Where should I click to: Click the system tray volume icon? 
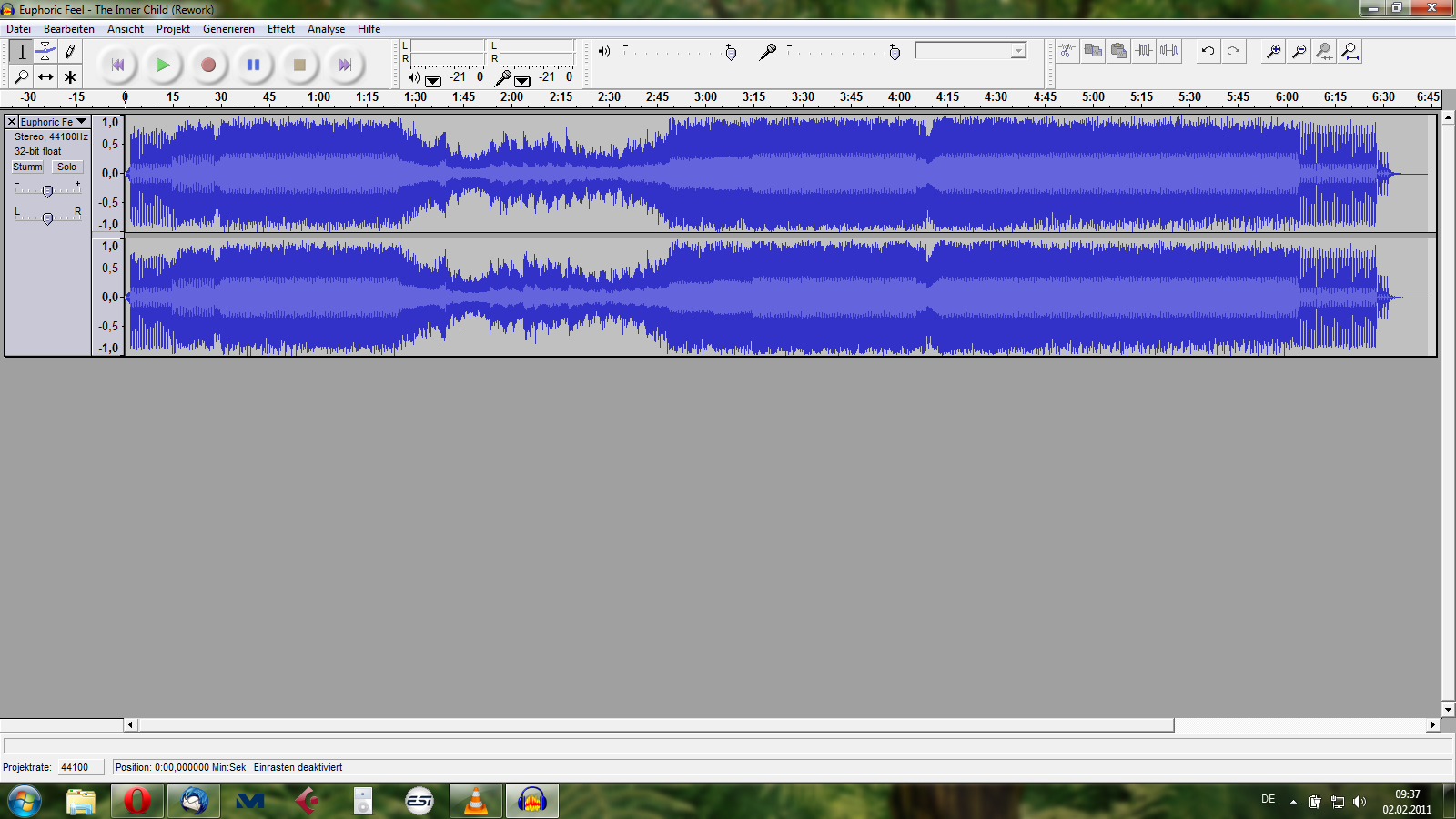click(1360, 802)
